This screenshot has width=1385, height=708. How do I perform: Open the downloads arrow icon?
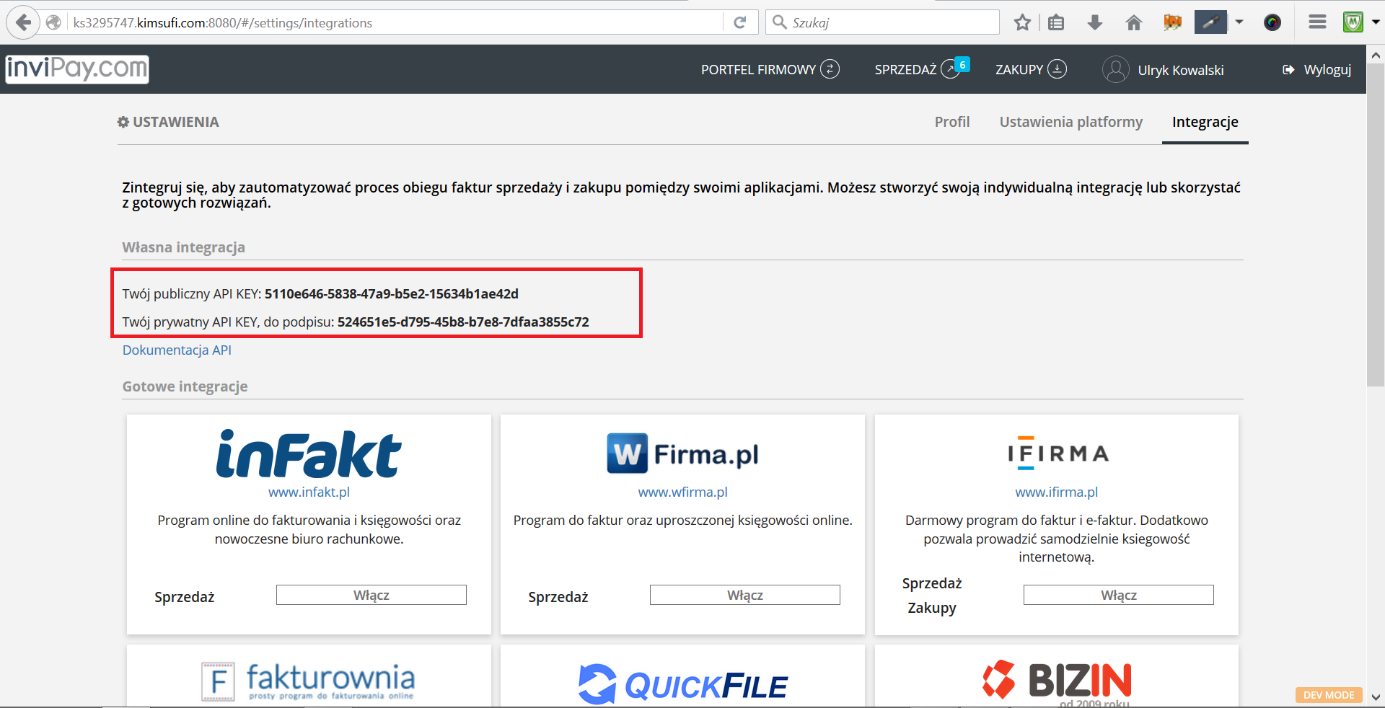coord(1095,22)
